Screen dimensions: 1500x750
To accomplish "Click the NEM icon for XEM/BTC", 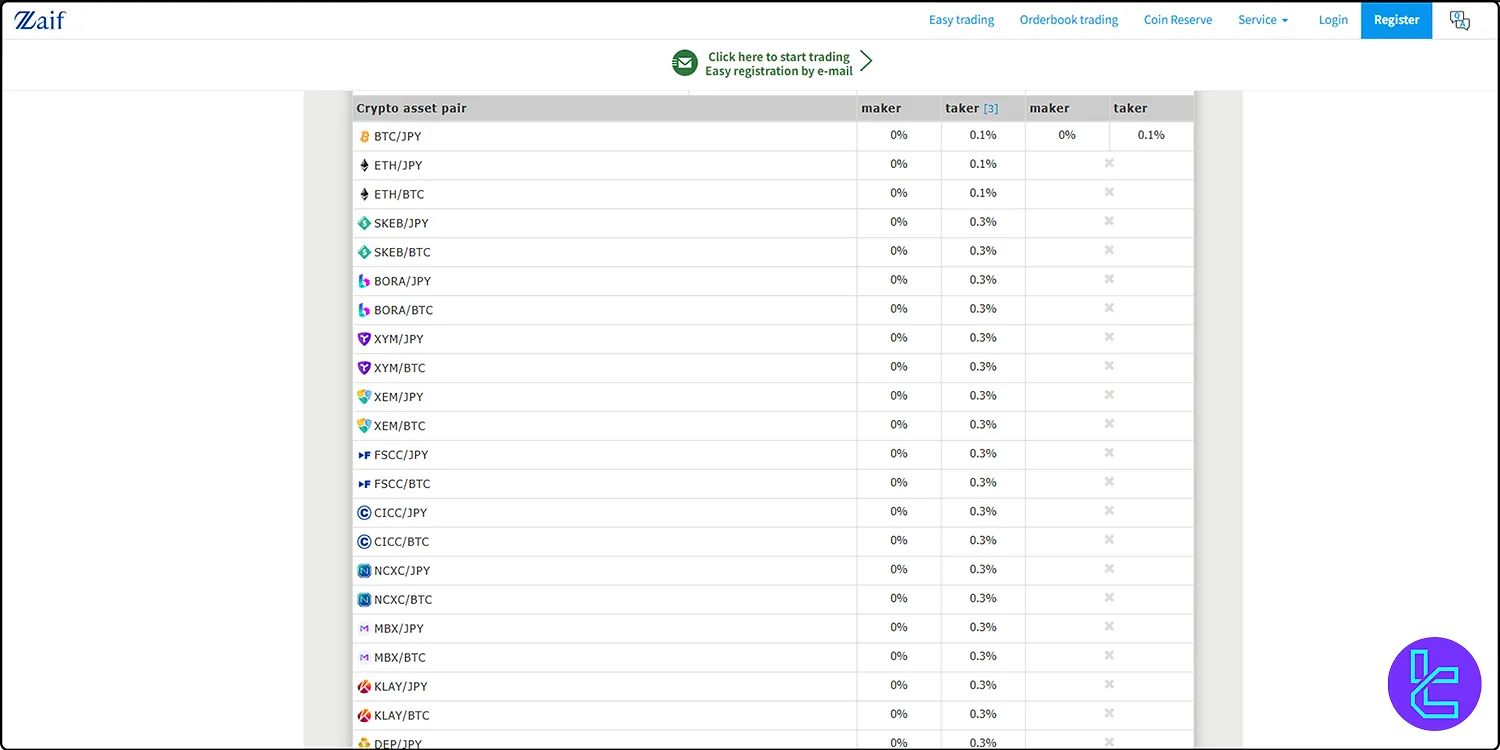I will coord(364,426).
